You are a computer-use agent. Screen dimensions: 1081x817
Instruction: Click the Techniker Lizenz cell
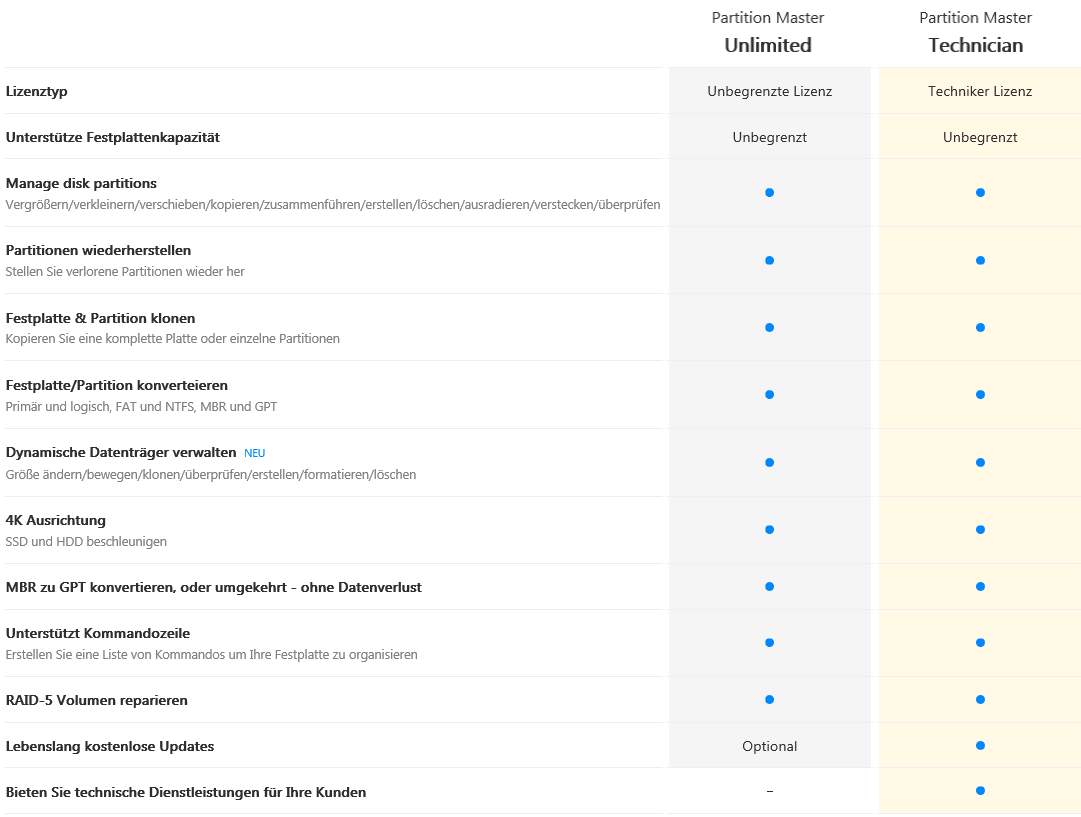pos(980,91)
